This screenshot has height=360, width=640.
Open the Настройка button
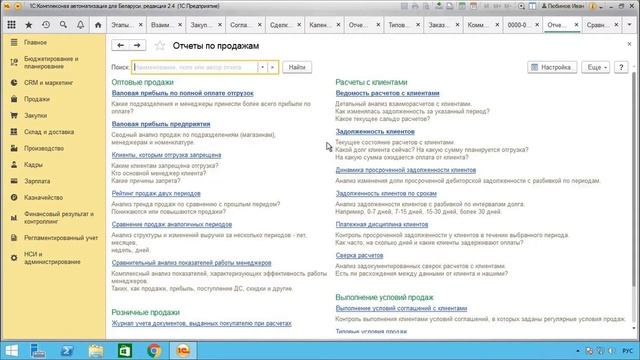[552, 67]
